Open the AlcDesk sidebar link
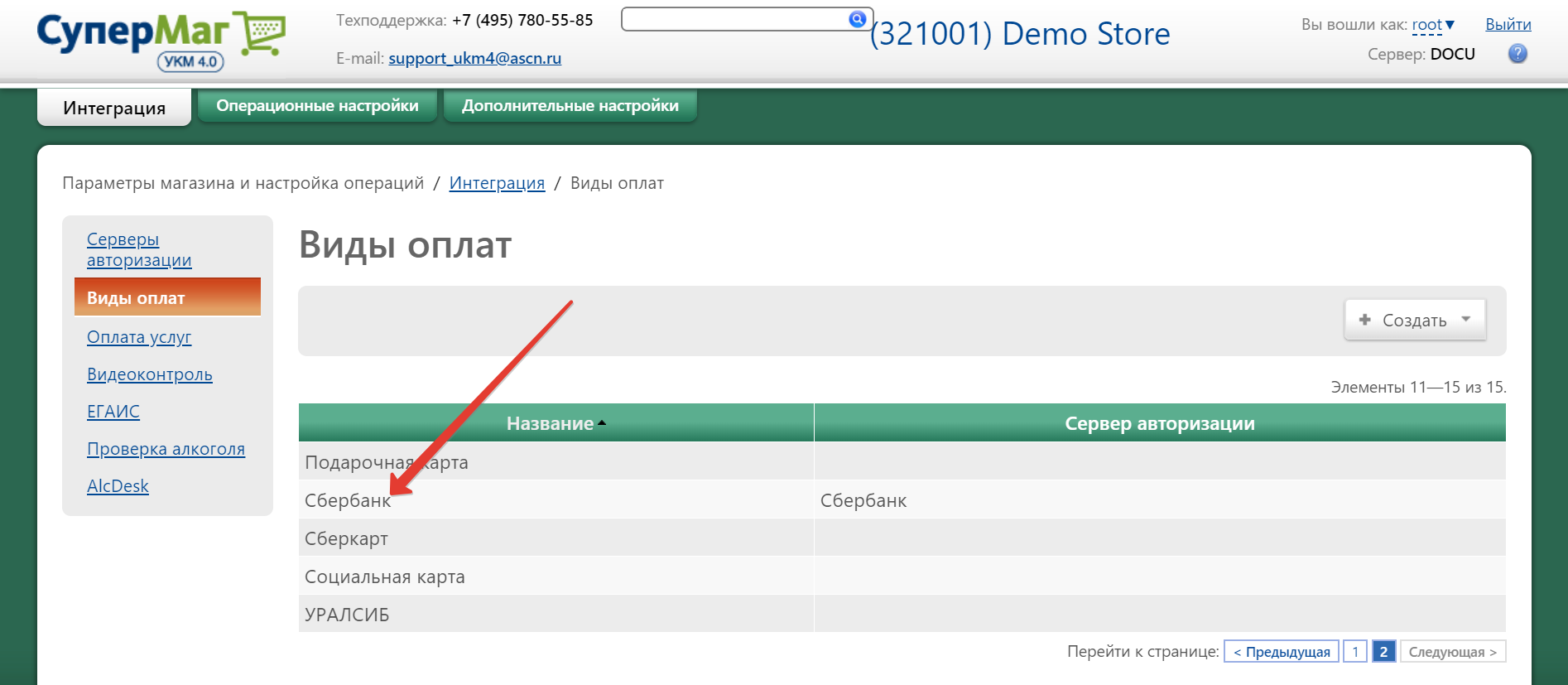This screenshot has width=1568, height=685. coord(118,486)
